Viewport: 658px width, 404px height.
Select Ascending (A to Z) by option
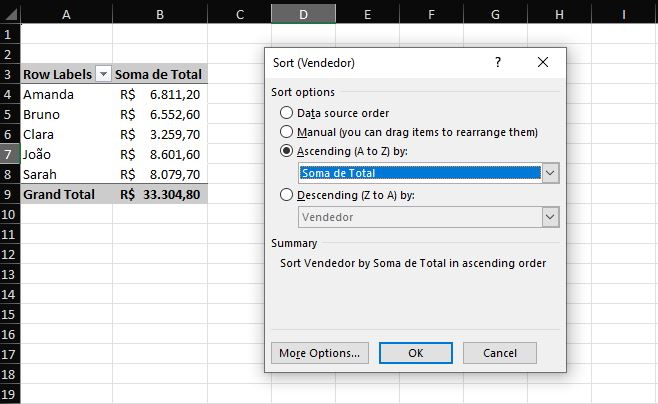click(x=288, y=151)
